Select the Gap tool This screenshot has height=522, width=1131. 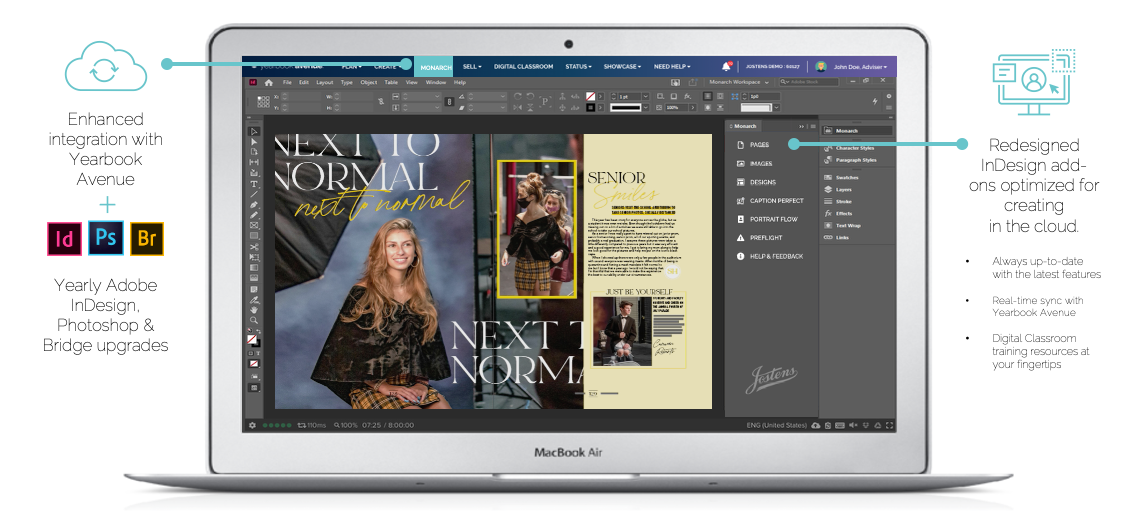tap(254, 163)
